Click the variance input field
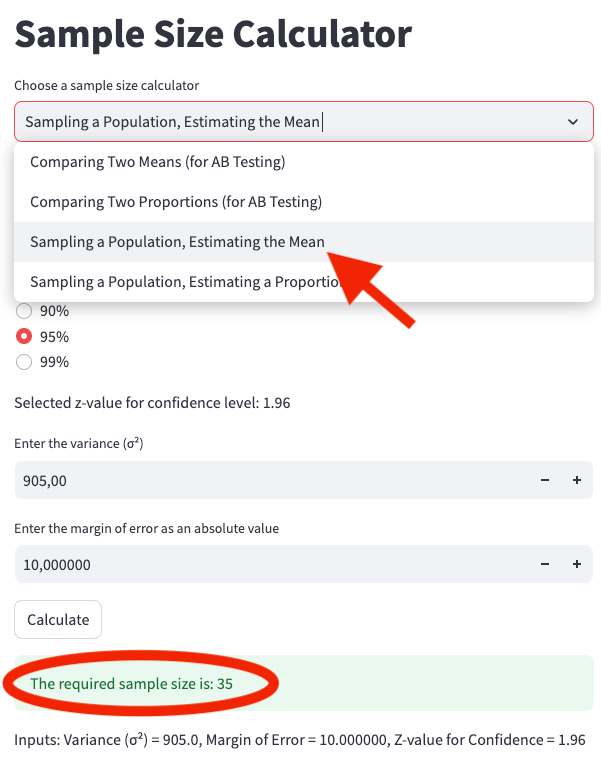Image resolution: width=601 pixels, height=778 pixels. coord(270,481)
